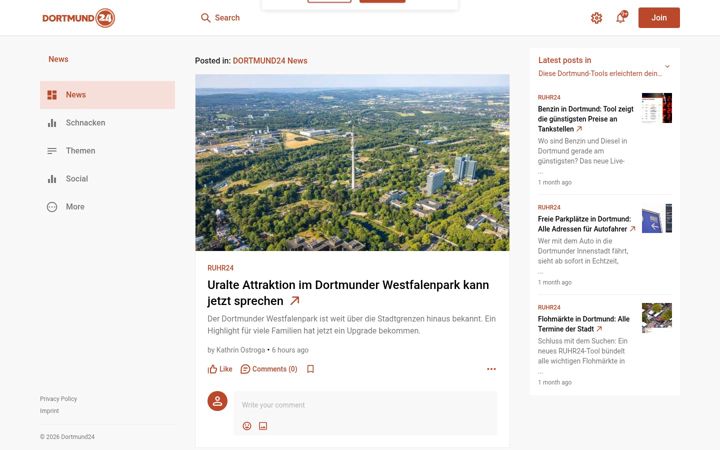Open Themen in the sidebar
Screen dimensions: 720x450
tap(107, 151)
